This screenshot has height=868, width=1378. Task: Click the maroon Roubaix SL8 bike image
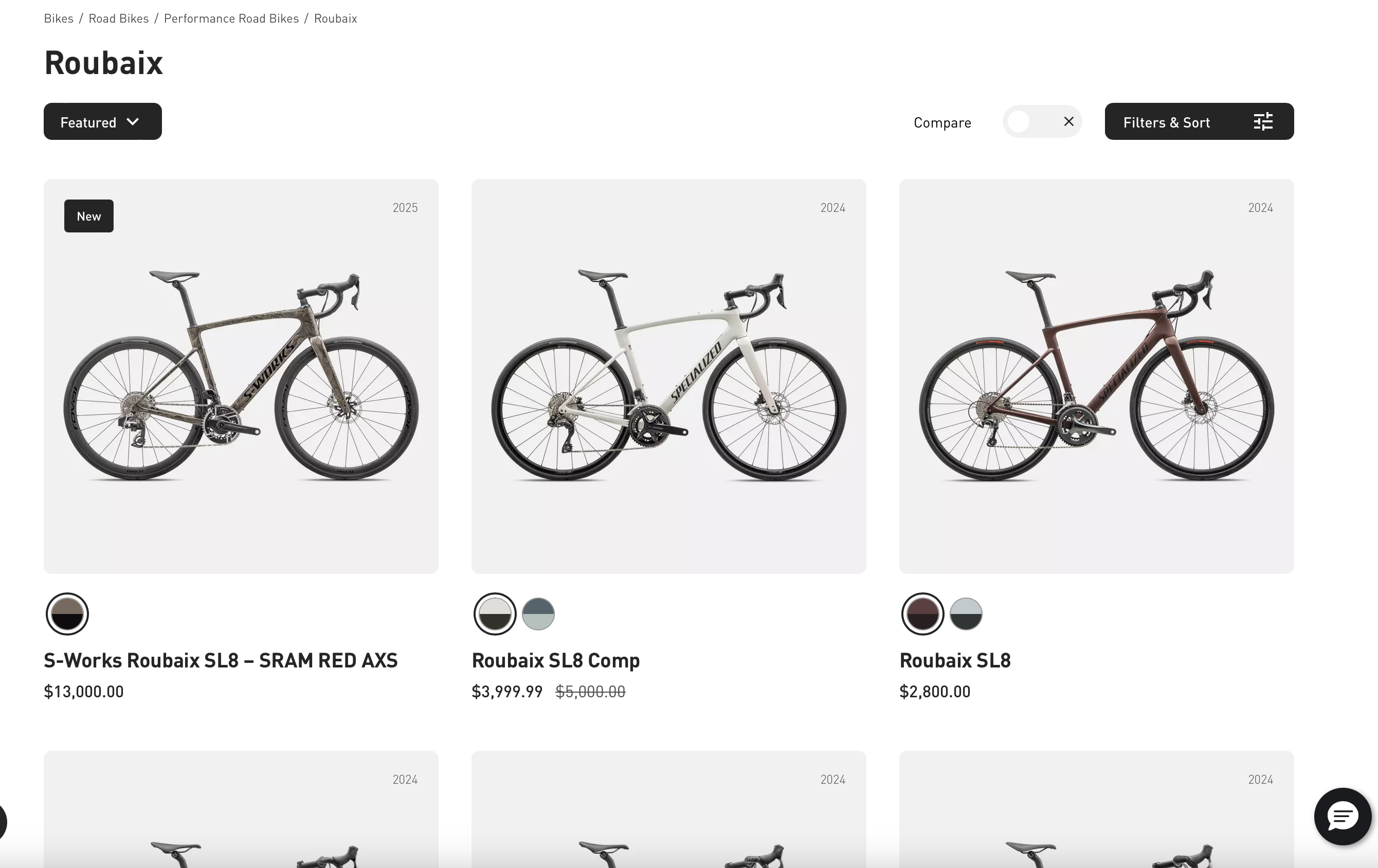pos(1096,376)
